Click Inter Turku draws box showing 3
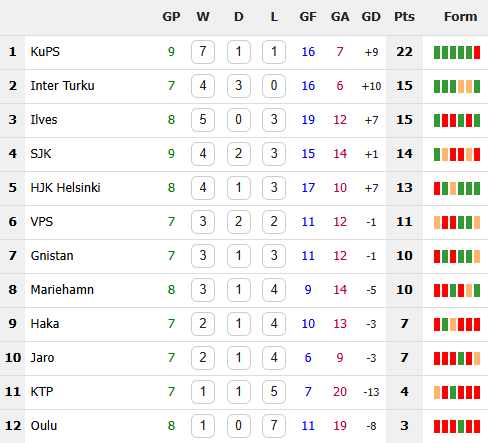The image size is (488, 443). [238, 86]
